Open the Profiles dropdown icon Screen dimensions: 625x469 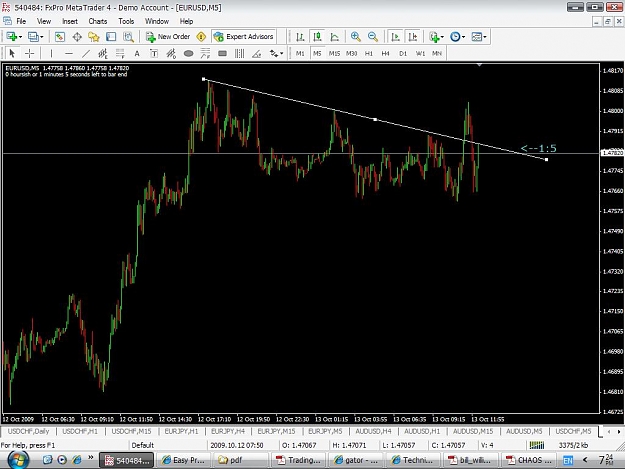[x=35, y=37]
